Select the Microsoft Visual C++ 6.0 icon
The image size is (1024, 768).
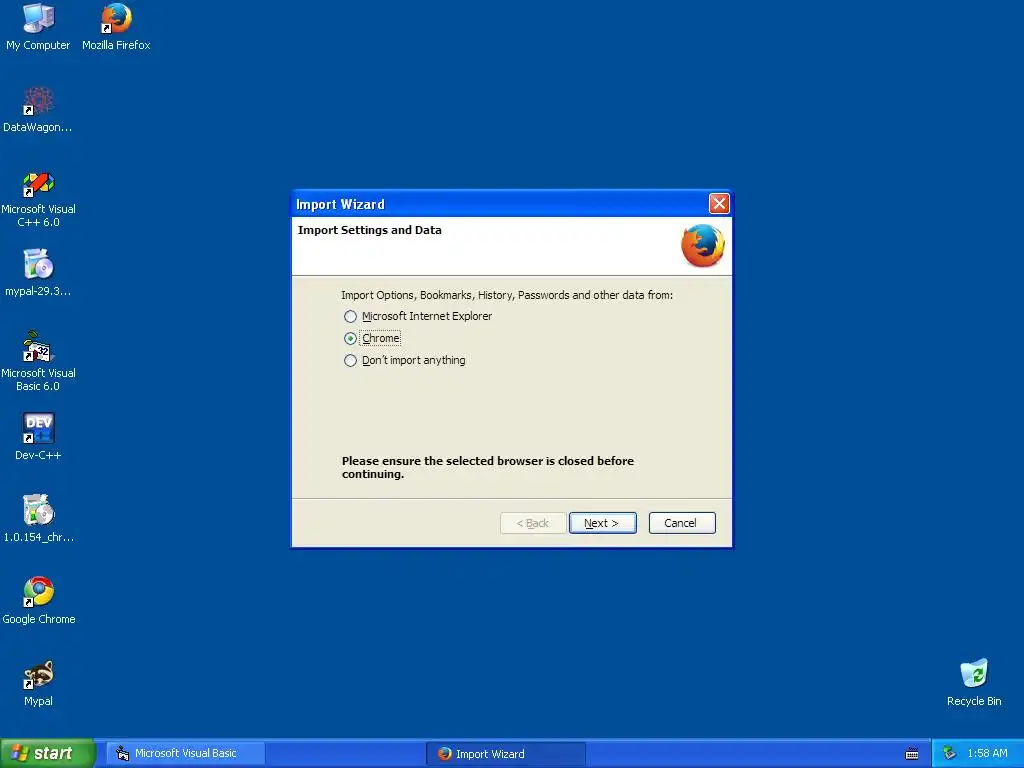38,199
